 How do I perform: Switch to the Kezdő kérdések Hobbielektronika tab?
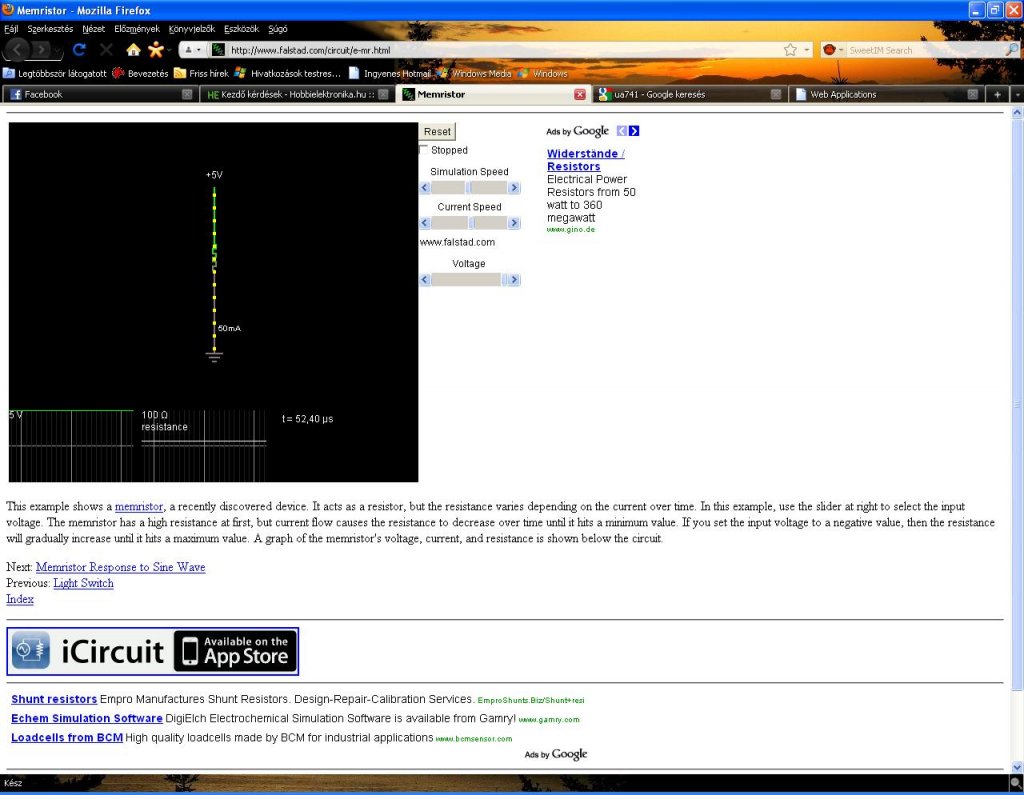click(x=298, y=94)
